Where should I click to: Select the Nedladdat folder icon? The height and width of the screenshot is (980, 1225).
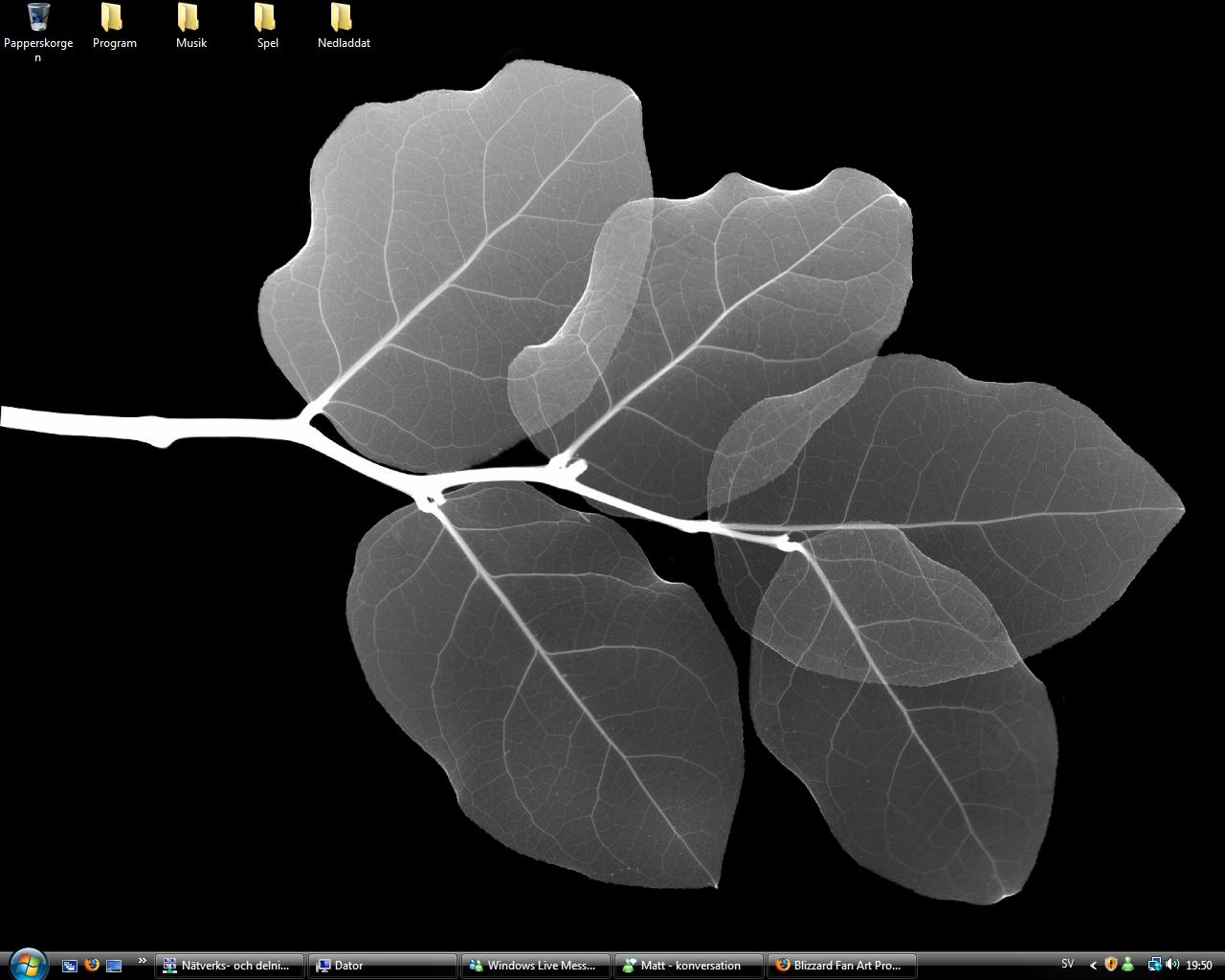click(x=344, y=27)
